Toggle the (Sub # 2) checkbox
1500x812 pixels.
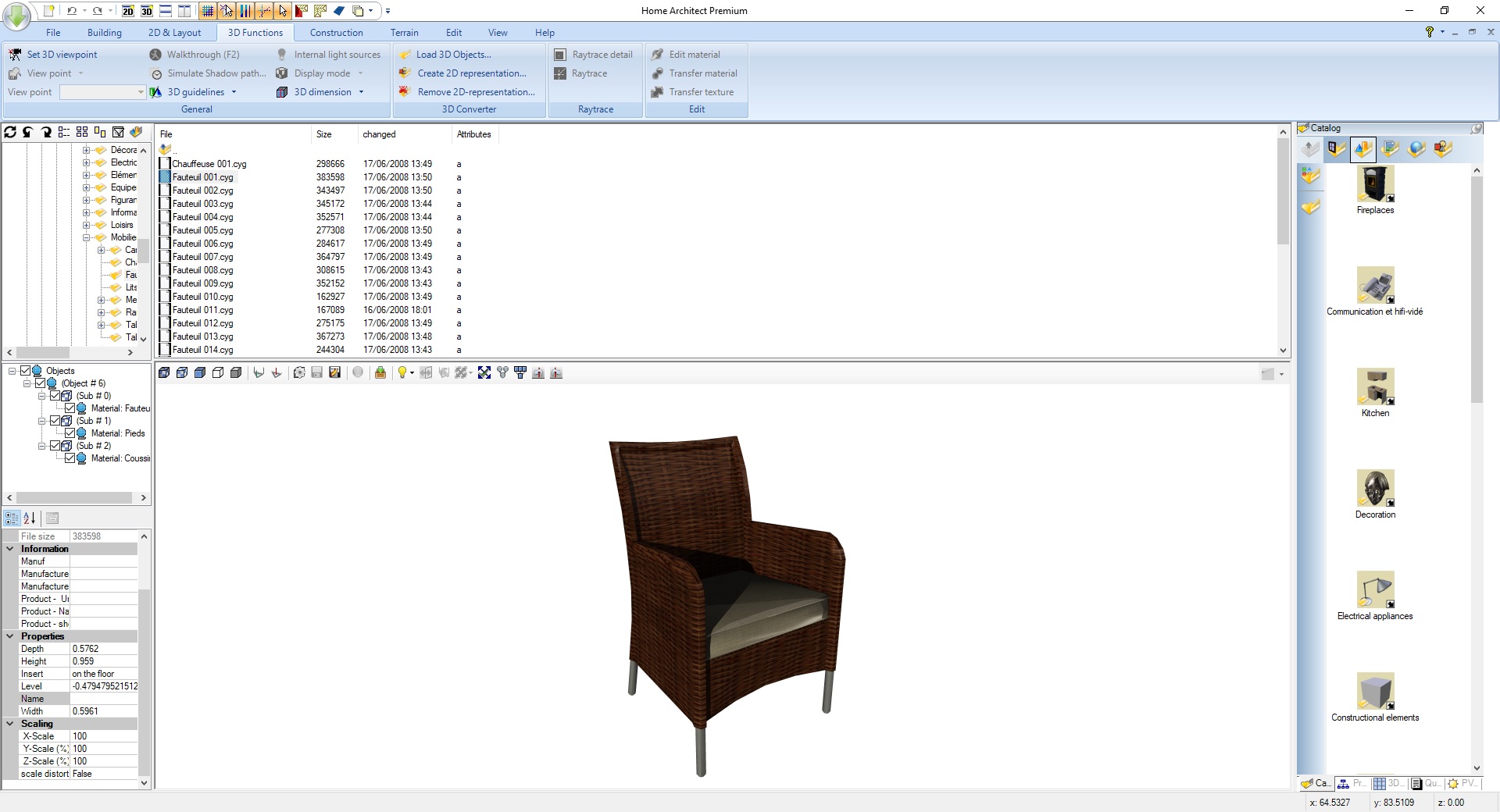[56, 446]
